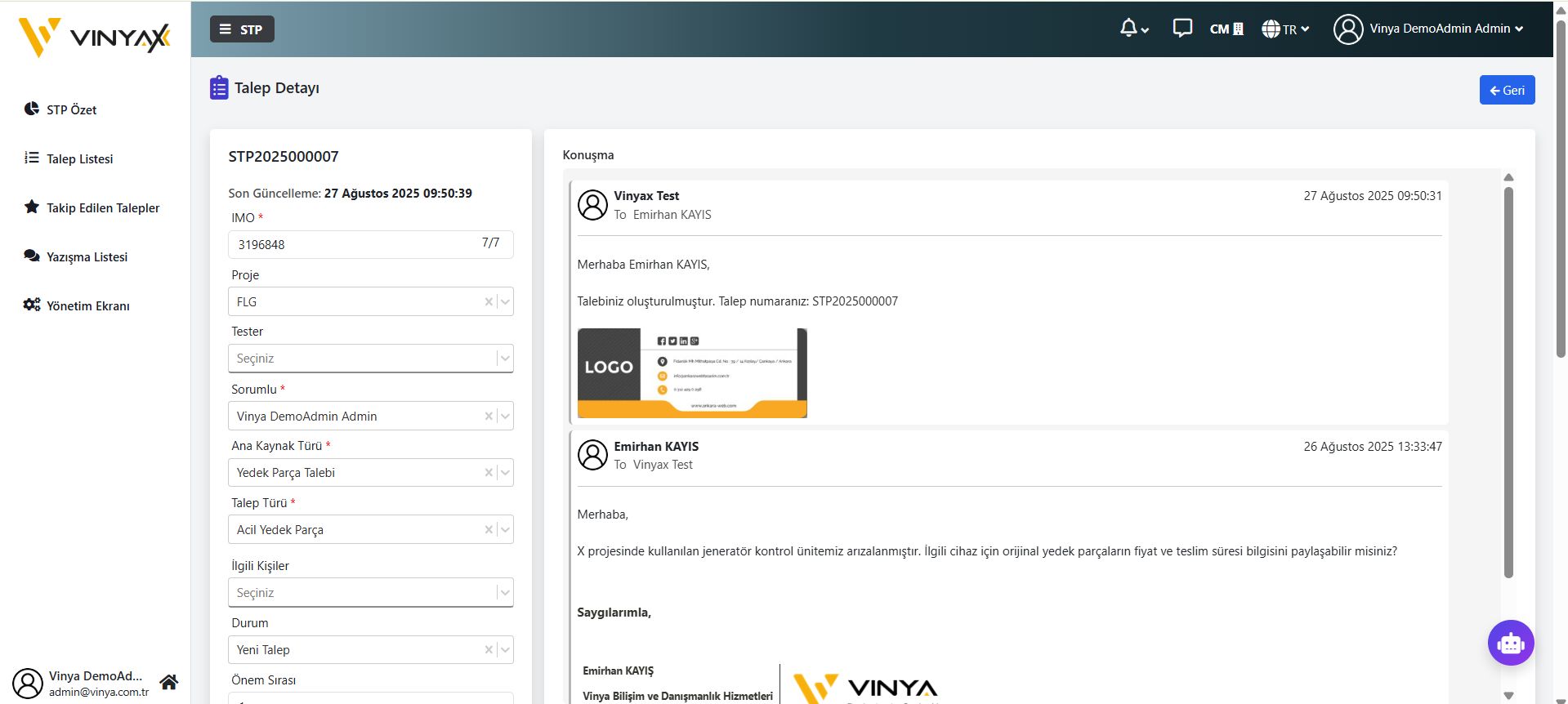
Task: Click the Emirhan KAYIS sender avatar
Action: point(592,455)
